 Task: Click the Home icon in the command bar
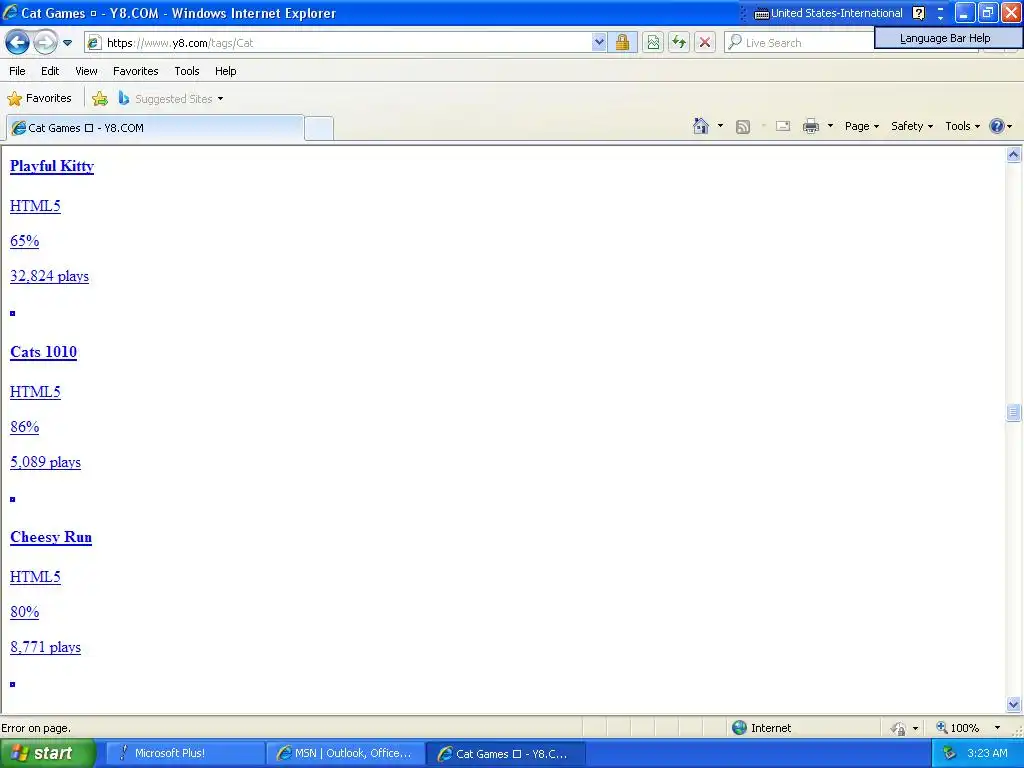701,126
